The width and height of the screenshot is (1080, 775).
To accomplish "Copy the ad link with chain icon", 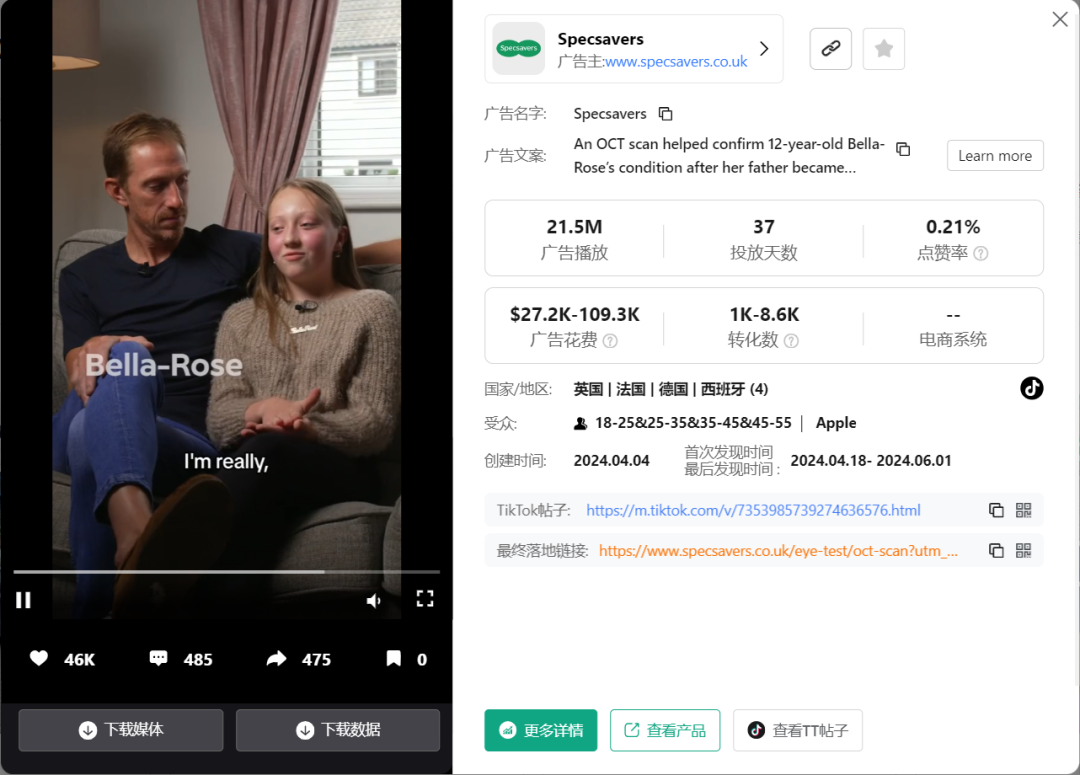I will pos(831,49).
